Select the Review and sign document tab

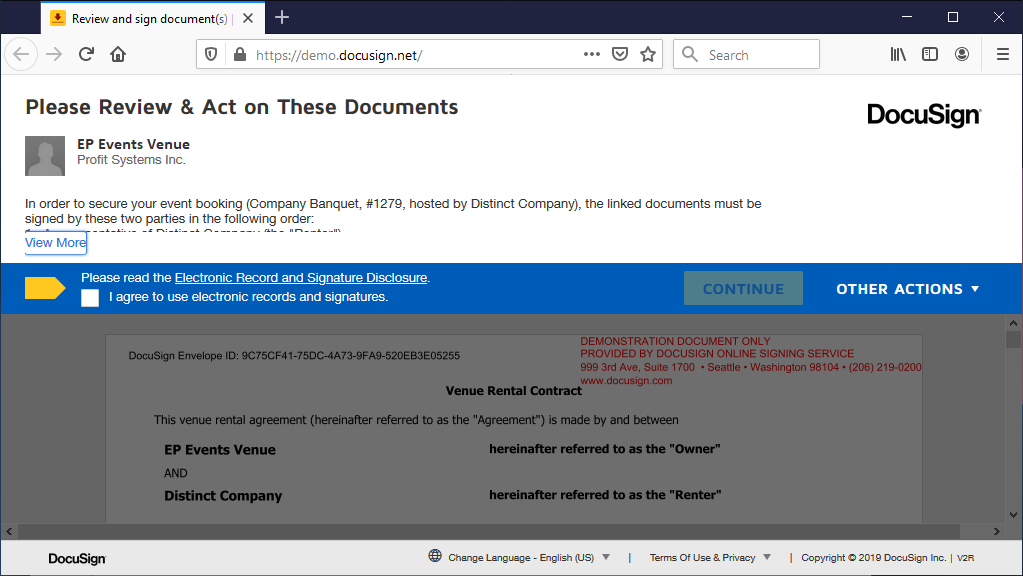tap(153, 18)
